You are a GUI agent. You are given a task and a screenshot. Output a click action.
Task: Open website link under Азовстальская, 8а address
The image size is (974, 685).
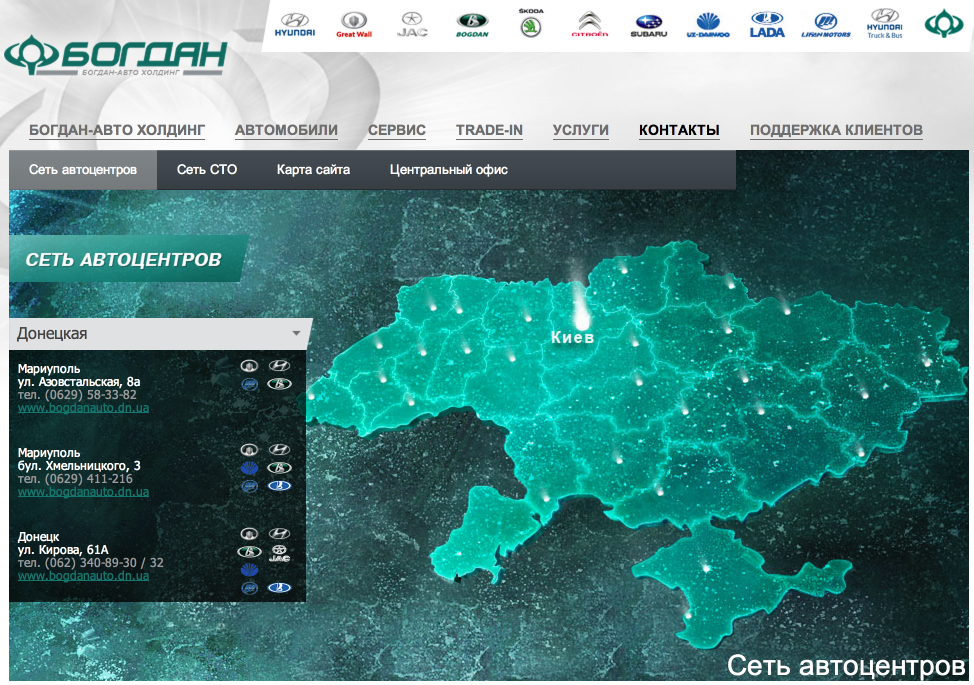[83, 408]
